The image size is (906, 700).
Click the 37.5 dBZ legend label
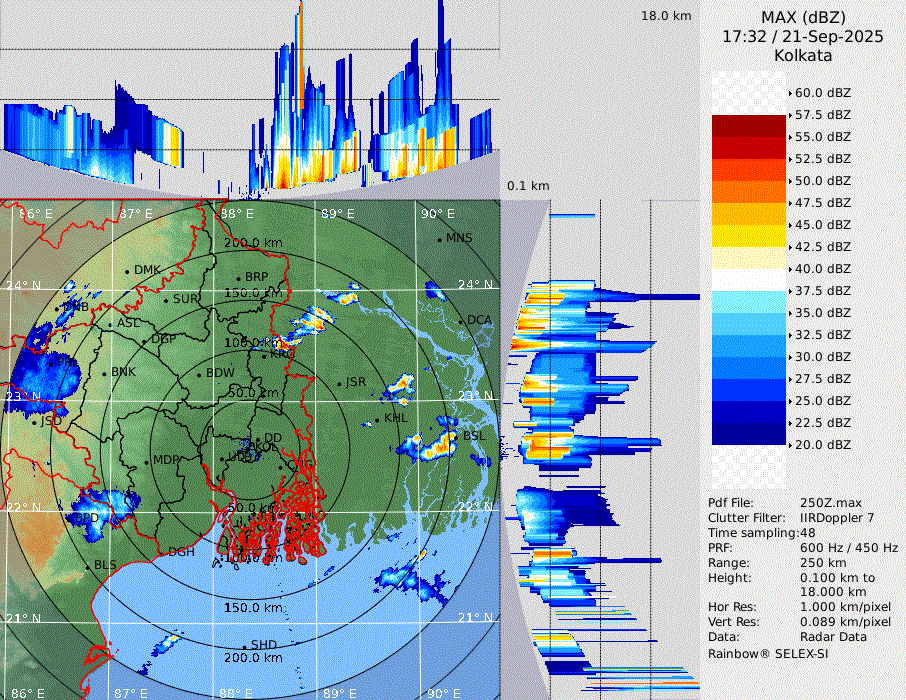pyautogui.click(x=822, y=291)
